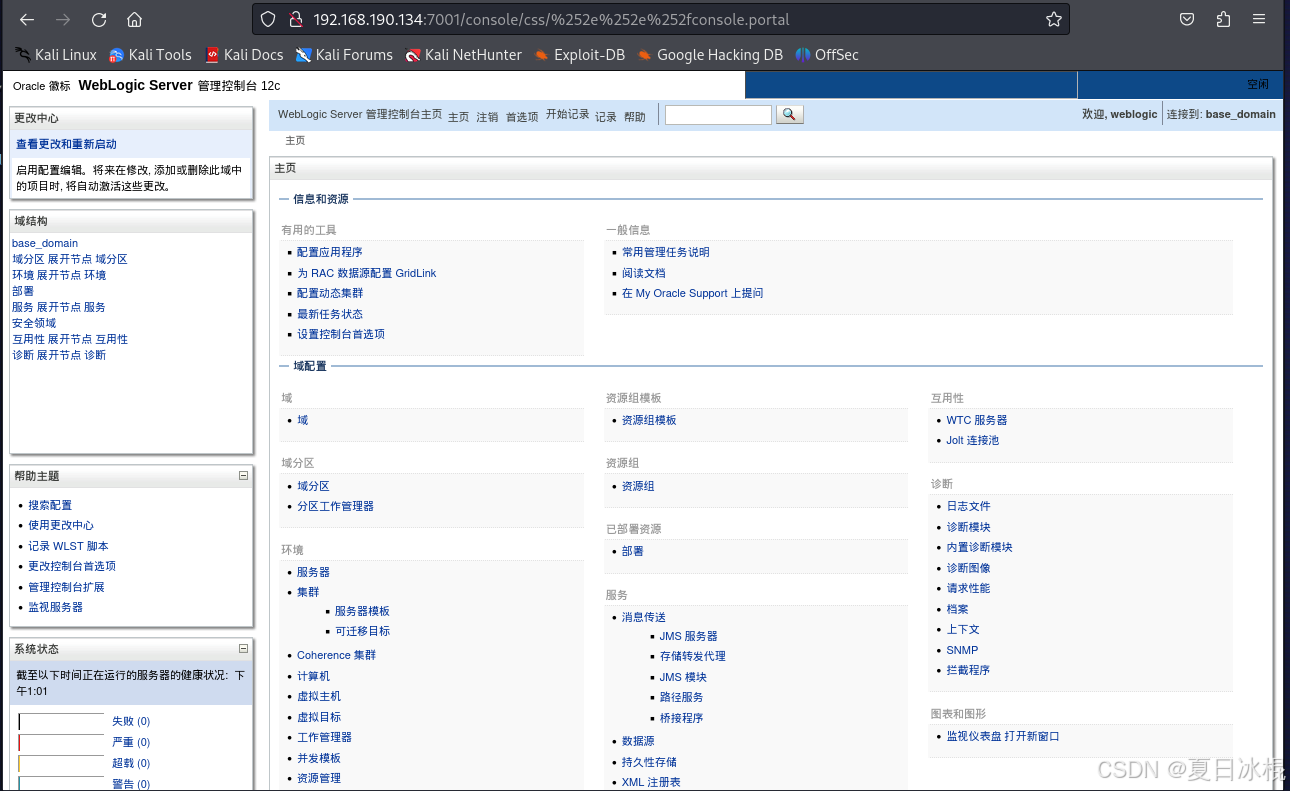The width and height of the screenshot is (1290, 791).
Task: Open the 资源组模板 link
Action: coord(649,420)
